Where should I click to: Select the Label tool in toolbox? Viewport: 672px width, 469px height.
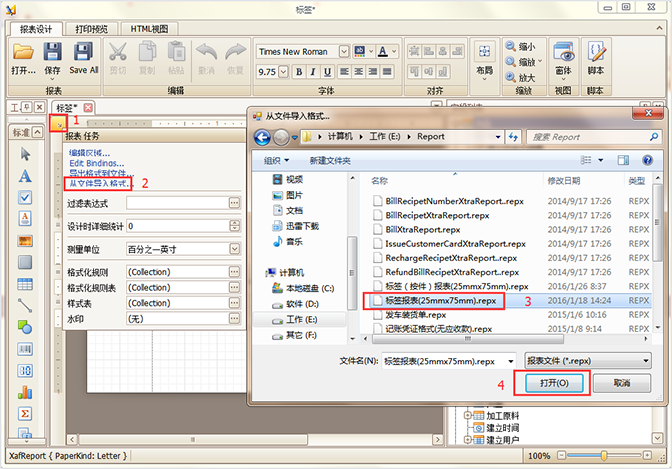[x=25, y=176]
